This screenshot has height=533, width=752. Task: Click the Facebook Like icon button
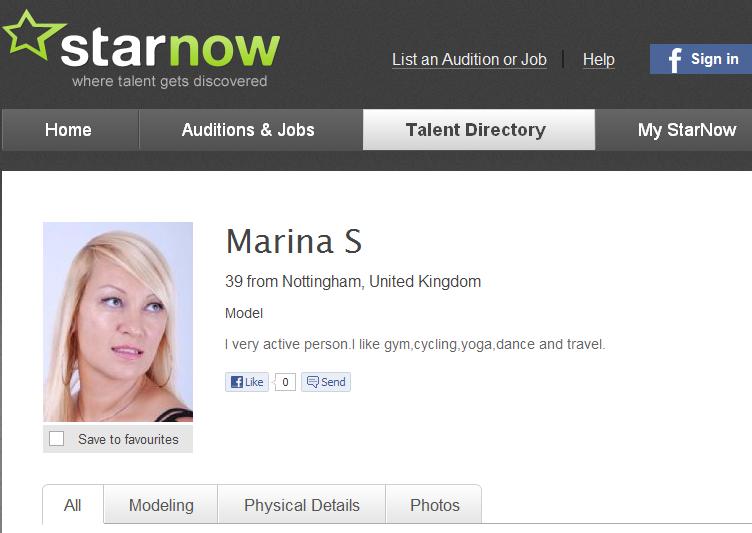[x=247, y=382]
